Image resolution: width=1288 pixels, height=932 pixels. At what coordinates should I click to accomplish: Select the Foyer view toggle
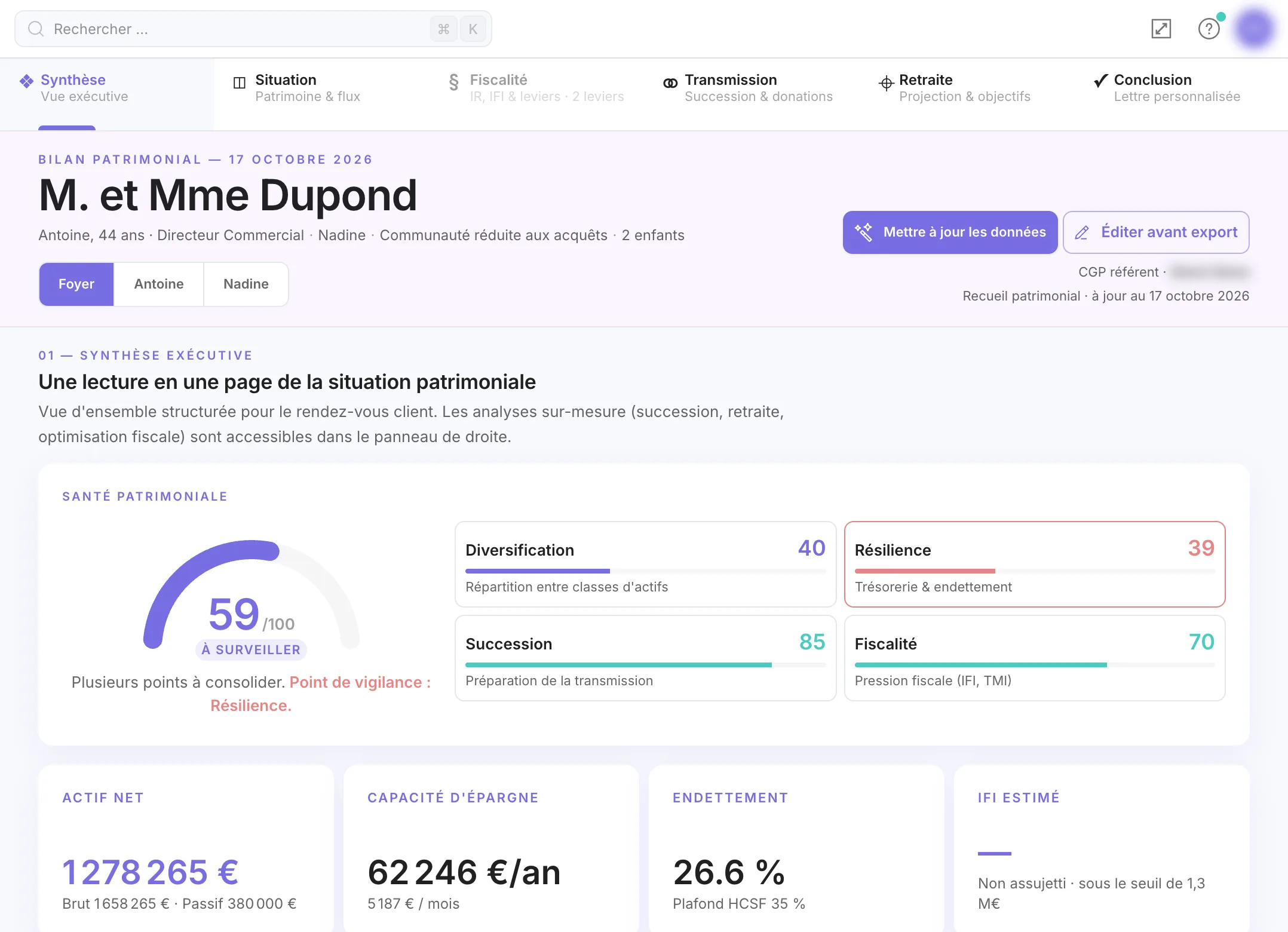pos(76,284)
